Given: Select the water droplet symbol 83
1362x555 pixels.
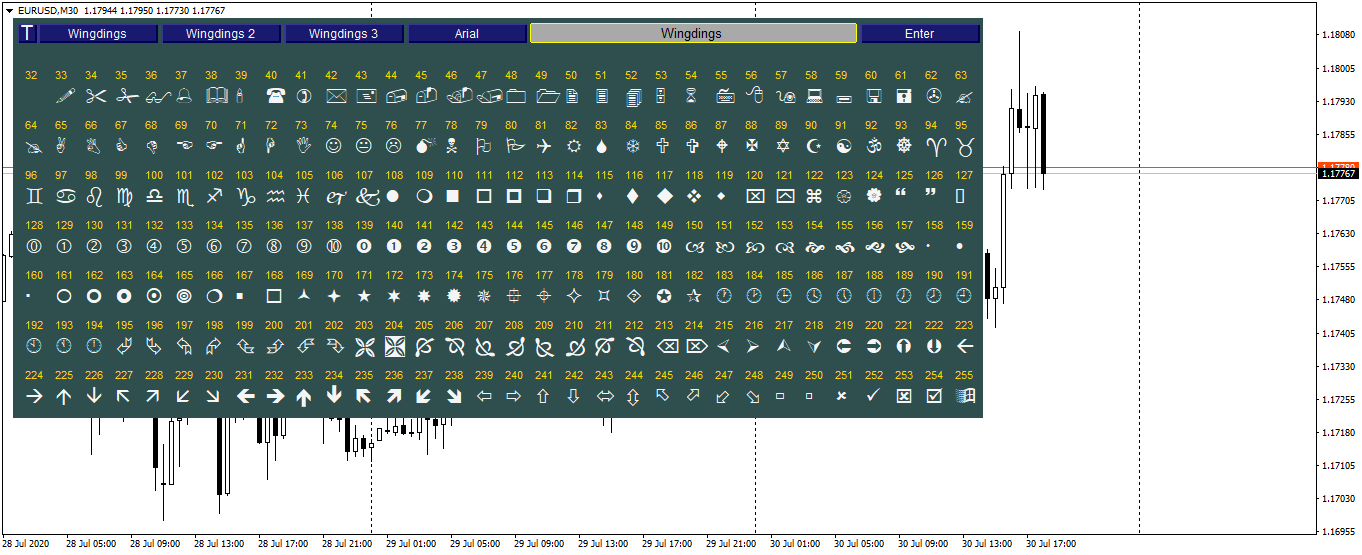Looking at the screenshot, I should click(x=601, y=146).
